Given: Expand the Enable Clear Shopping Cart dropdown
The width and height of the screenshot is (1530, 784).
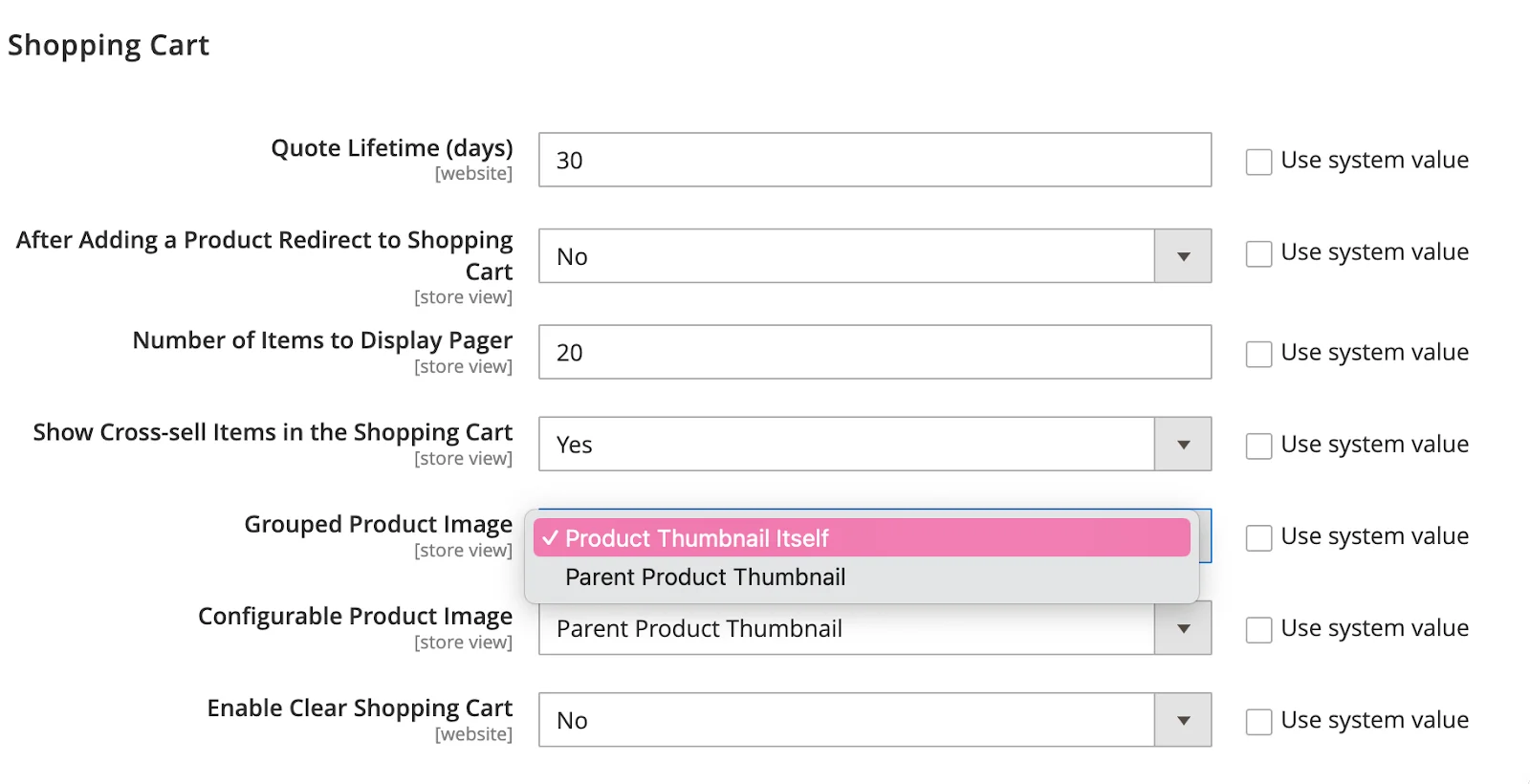Looking at the screenshot, I should (x=1183, y=721).
